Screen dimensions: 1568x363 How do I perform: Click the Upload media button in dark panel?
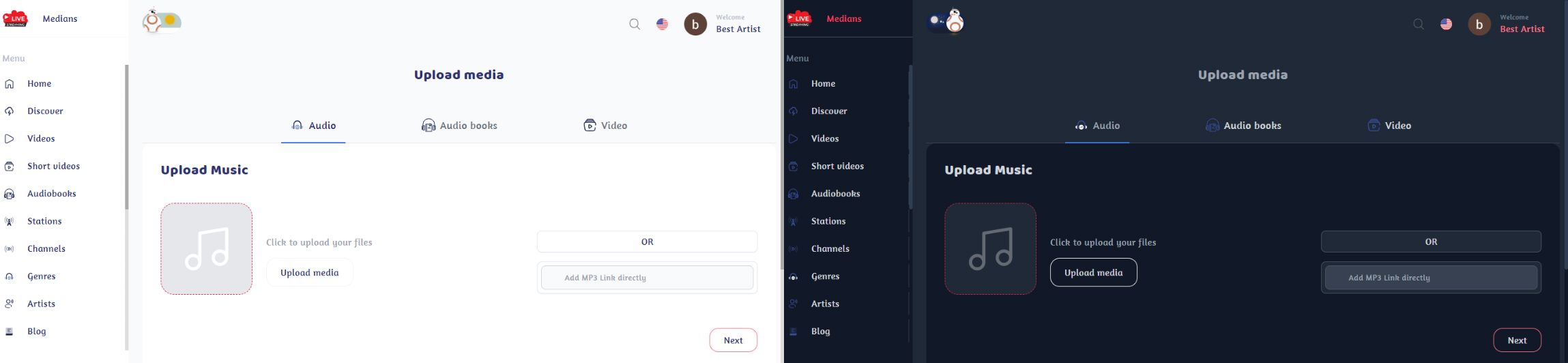click(1093, 272)
